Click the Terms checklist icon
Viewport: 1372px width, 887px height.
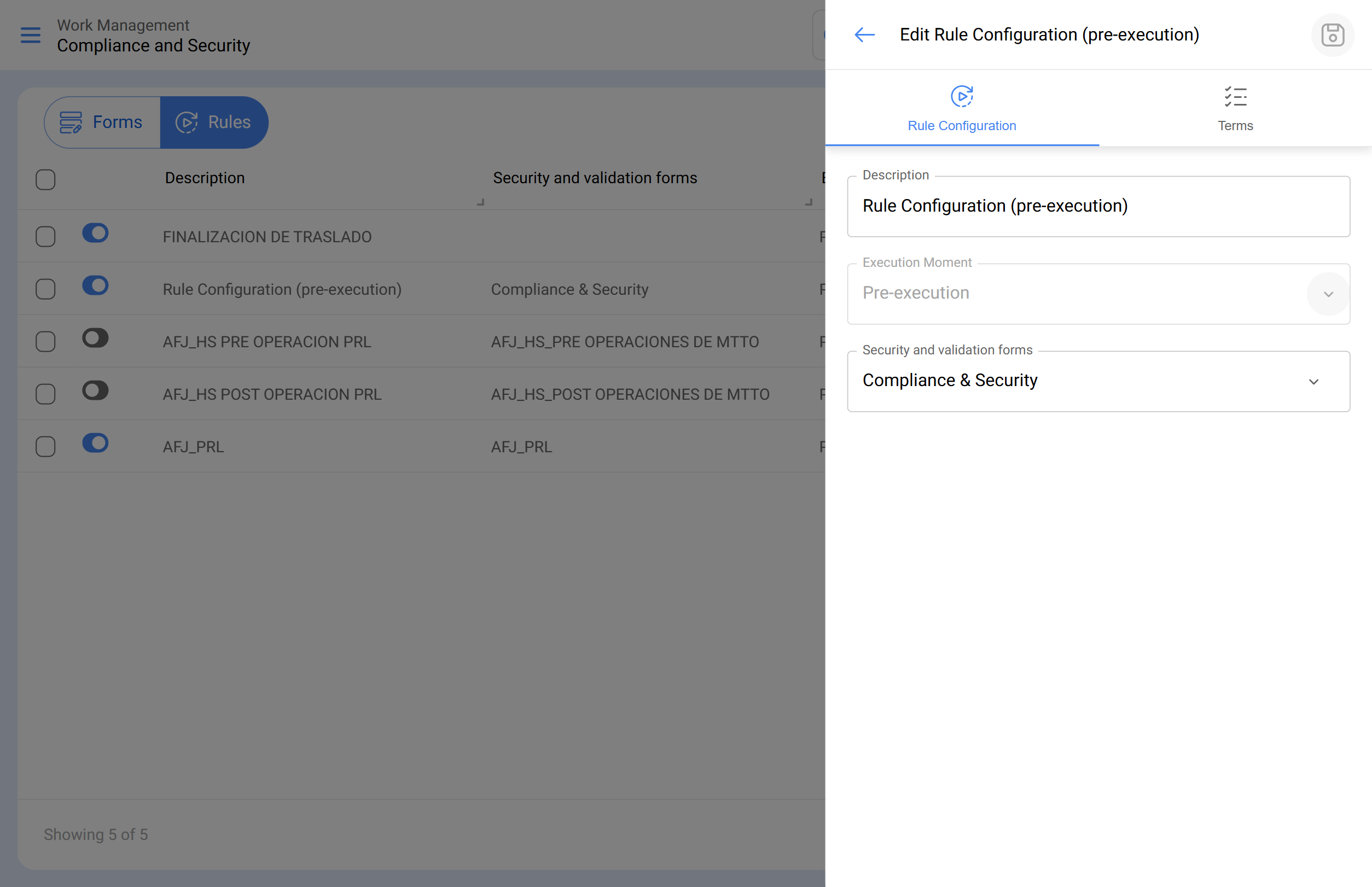1235,96
